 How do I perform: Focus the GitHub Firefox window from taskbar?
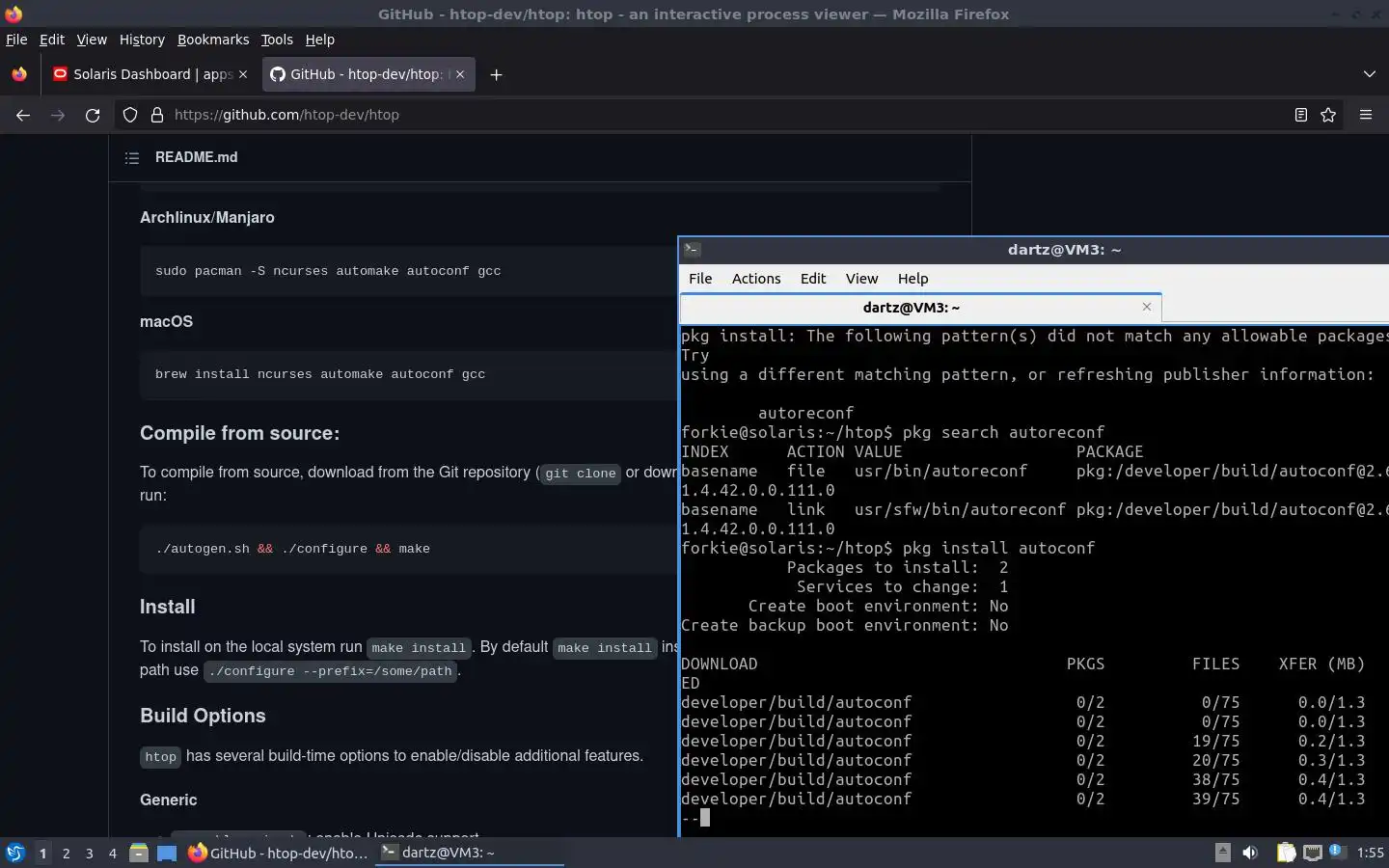pos(278,853)
